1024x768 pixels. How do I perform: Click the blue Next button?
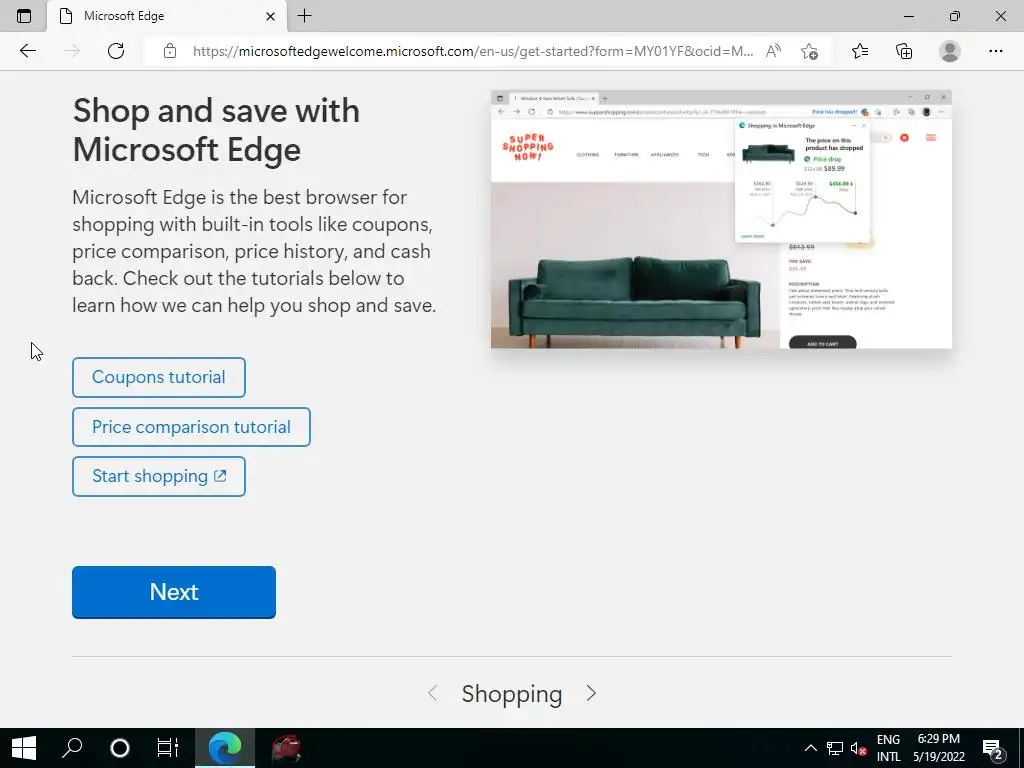coord(174,592)
